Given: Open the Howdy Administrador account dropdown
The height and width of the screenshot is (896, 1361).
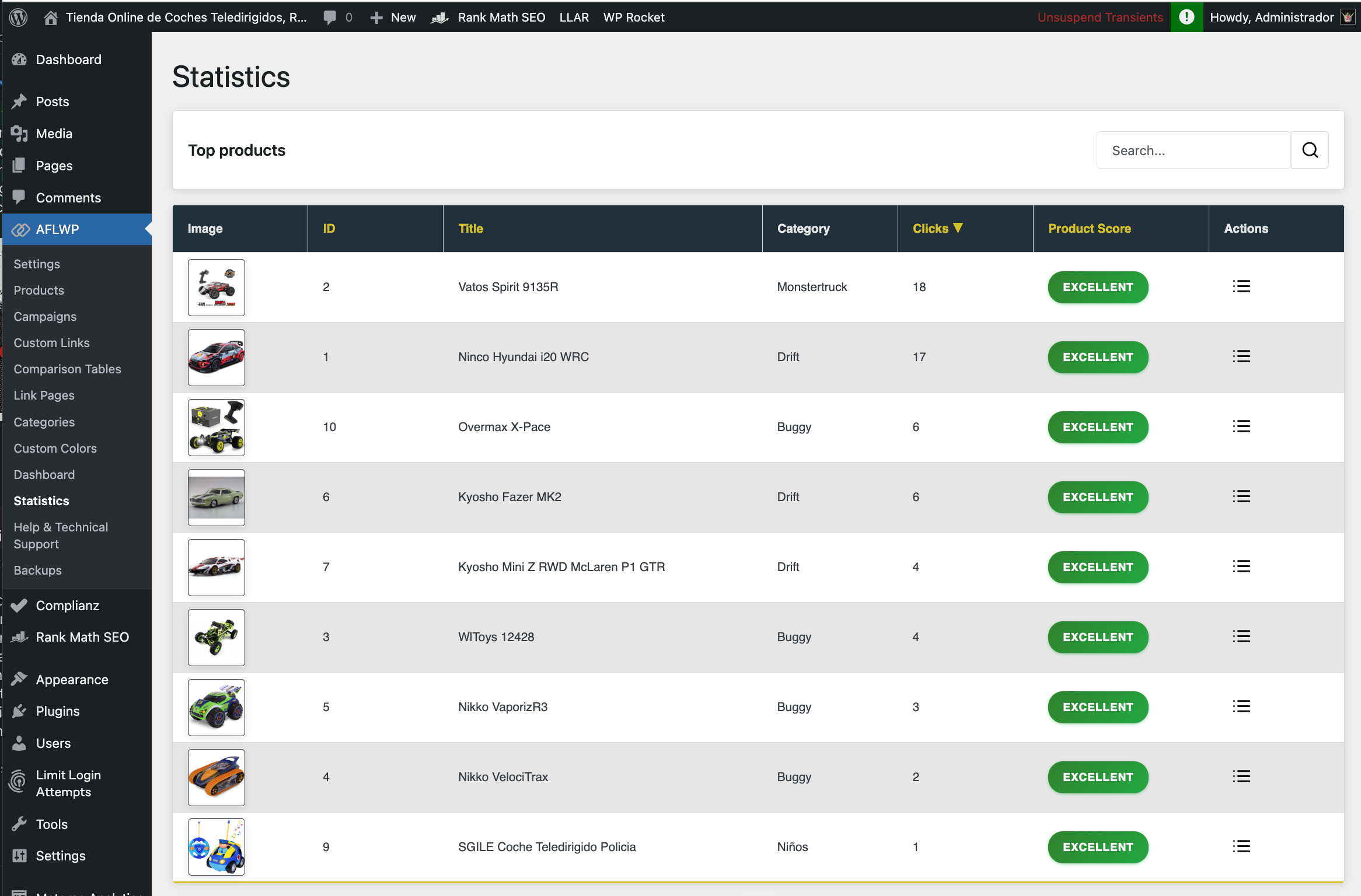Looking at the screenshot, I should pyautogui.click(x=1272, y=17).
